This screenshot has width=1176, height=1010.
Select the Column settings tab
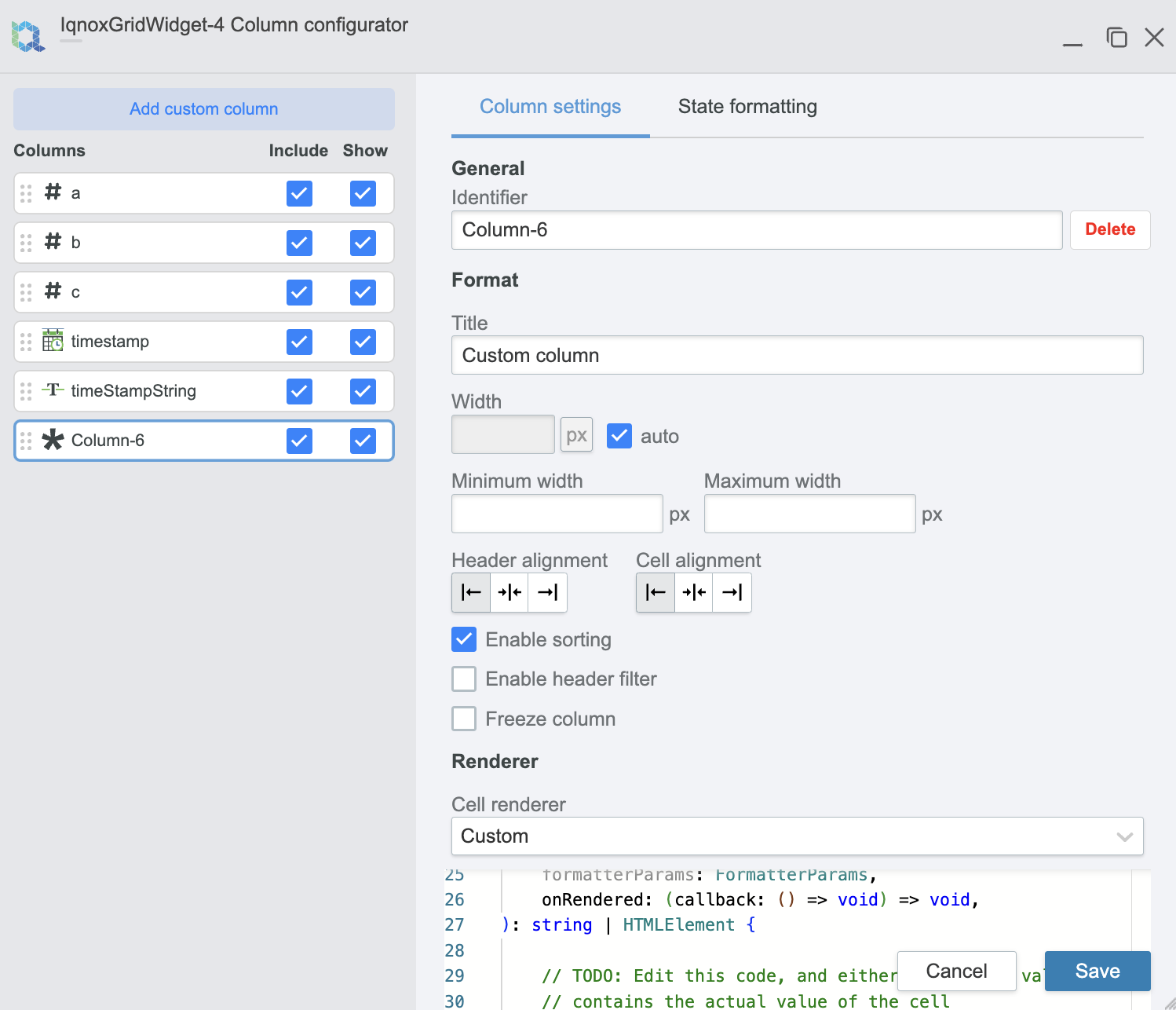click(x=550, y=107)
